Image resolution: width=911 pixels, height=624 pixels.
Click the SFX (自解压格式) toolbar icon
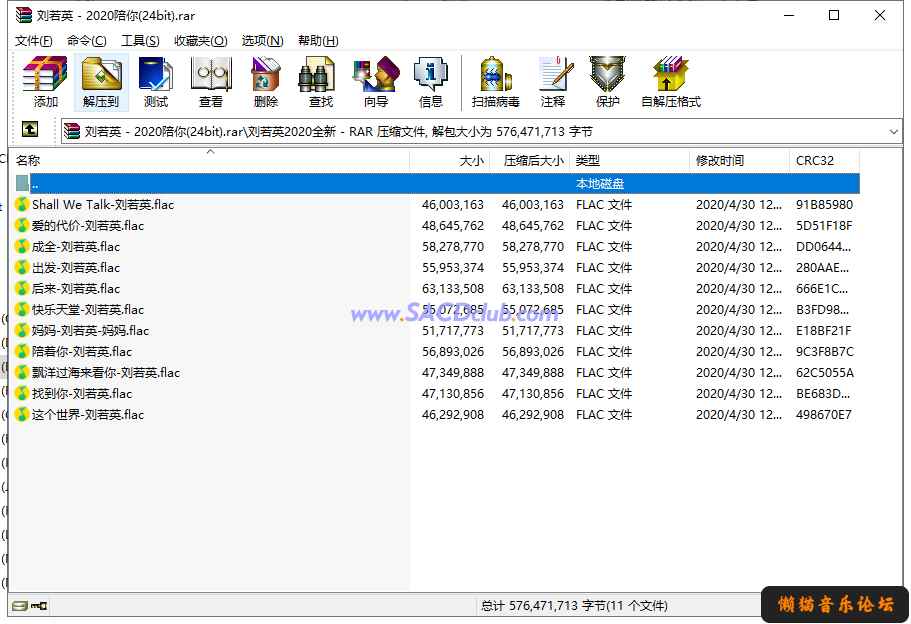pos(670,82)
